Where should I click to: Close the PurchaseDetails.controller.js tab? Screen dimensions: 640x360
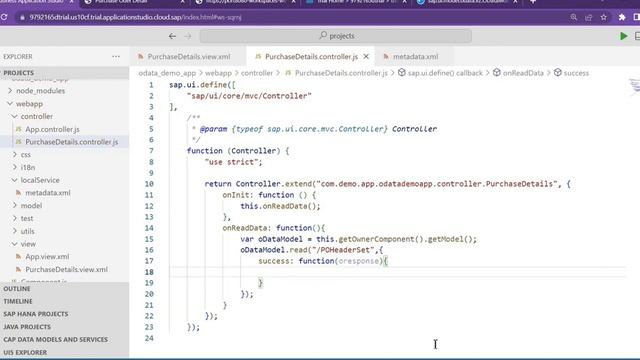[x=366, y=56]
